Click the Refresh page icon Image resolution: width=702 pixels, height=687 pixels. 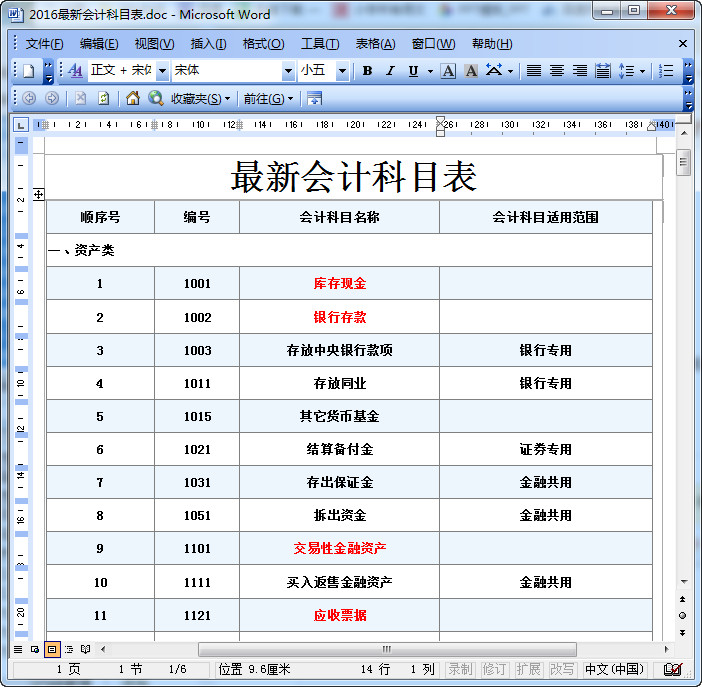click(x=103, y=98)
